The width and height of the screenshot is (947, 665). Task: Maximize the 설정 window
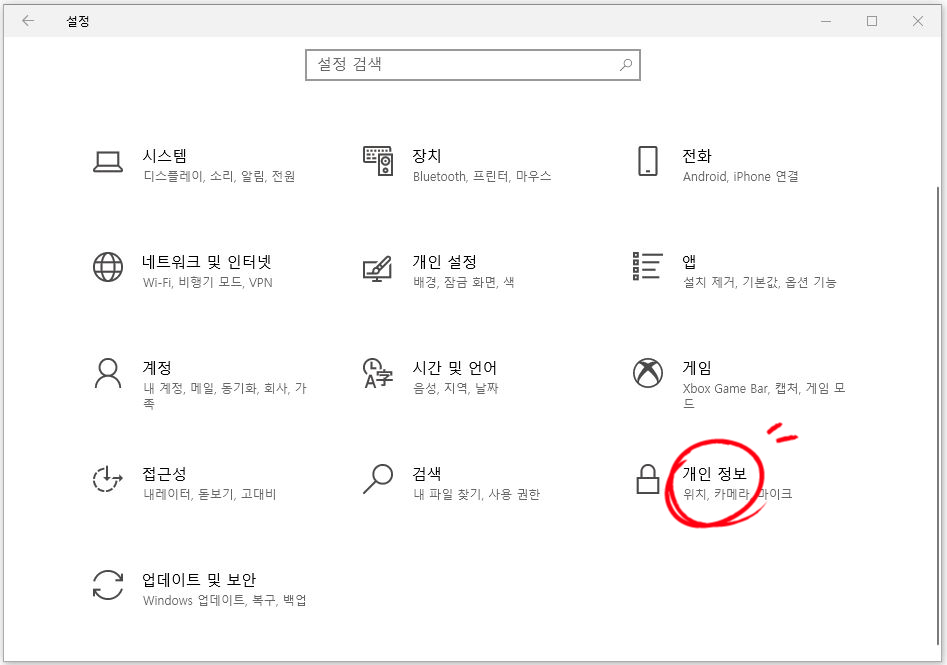872,21
